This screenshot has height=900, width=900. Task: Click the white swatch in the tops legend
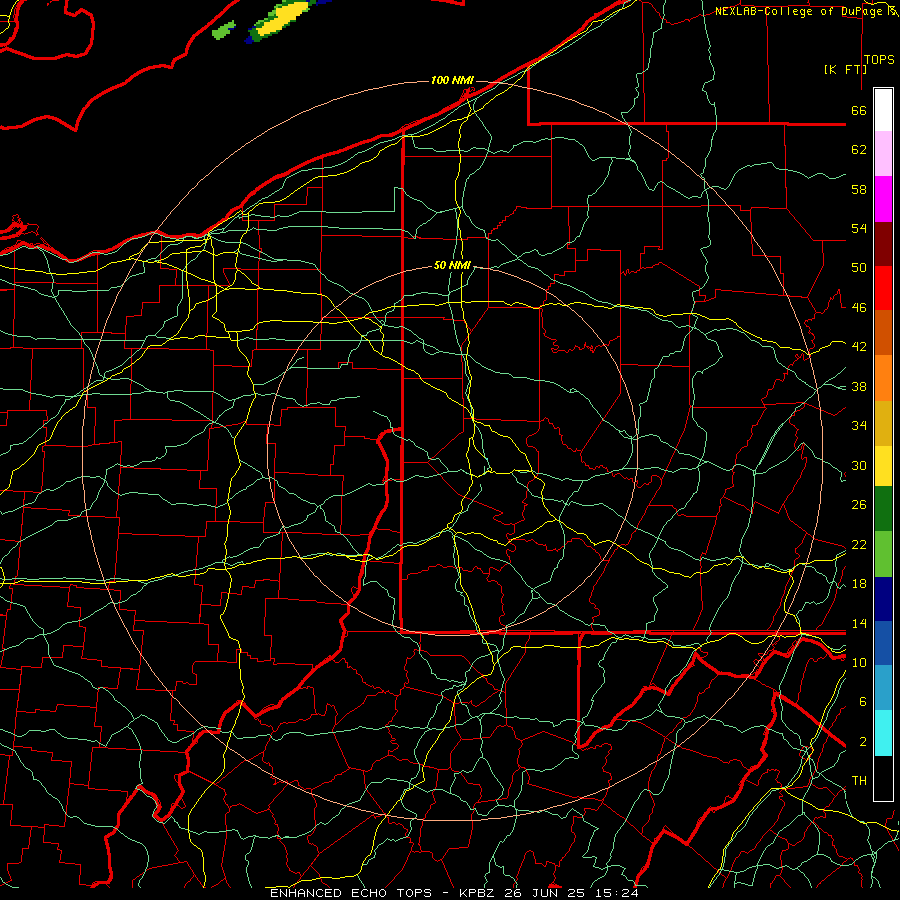[x=883, y=110]
